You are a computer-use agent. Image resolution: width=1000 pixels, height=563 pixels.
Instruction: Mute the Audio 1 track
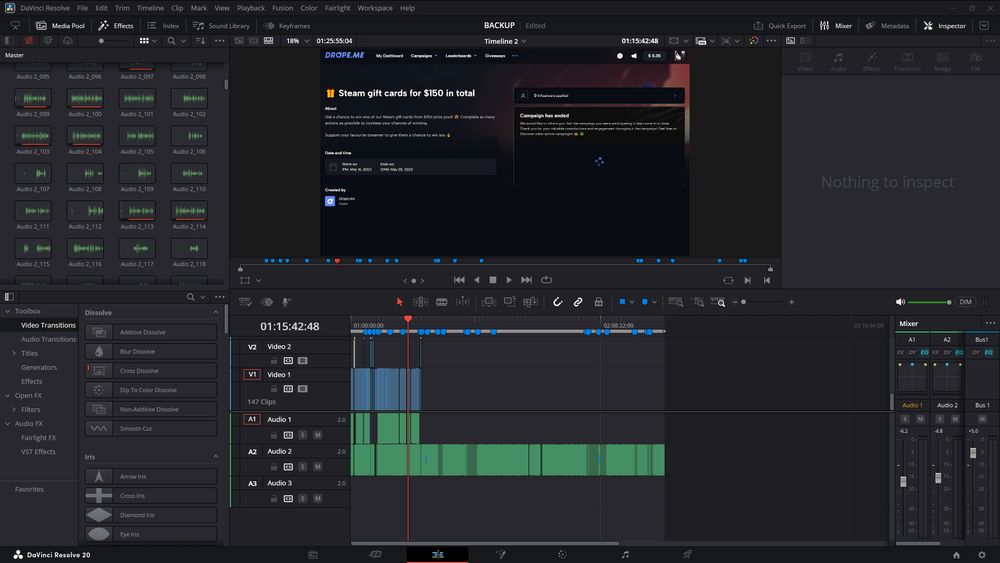click(x=318, y=435)
